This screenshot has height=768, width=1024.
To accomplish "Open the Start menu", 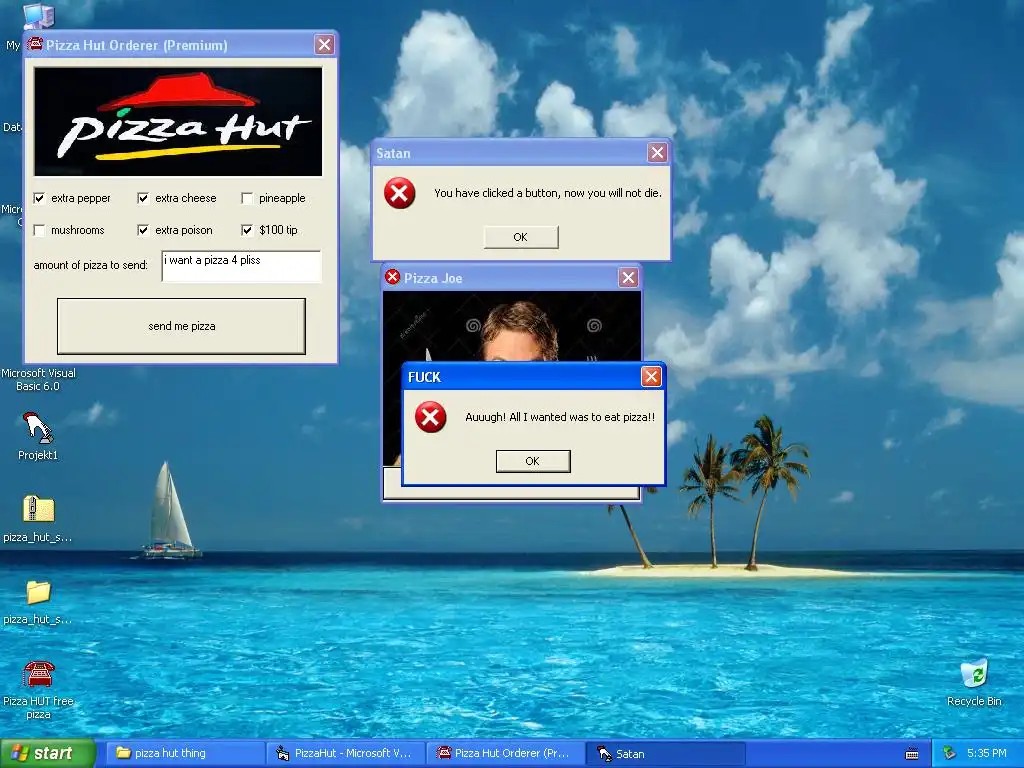I will pos(47,754).
